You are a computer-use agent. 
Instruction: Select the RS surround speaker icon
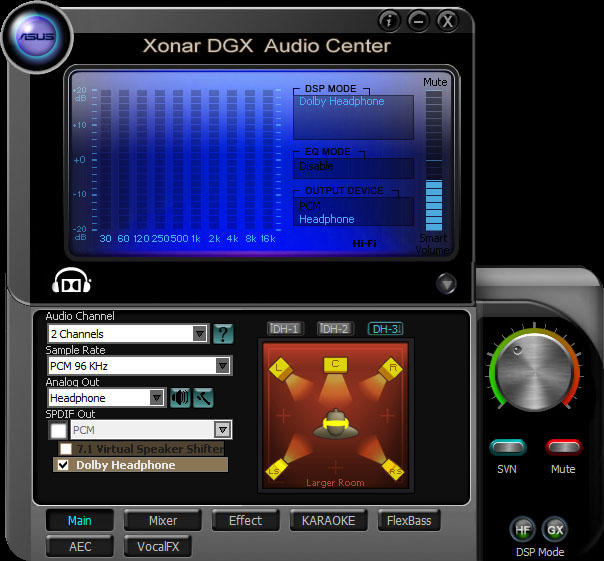pyautogui.click(x=394, y=470)
